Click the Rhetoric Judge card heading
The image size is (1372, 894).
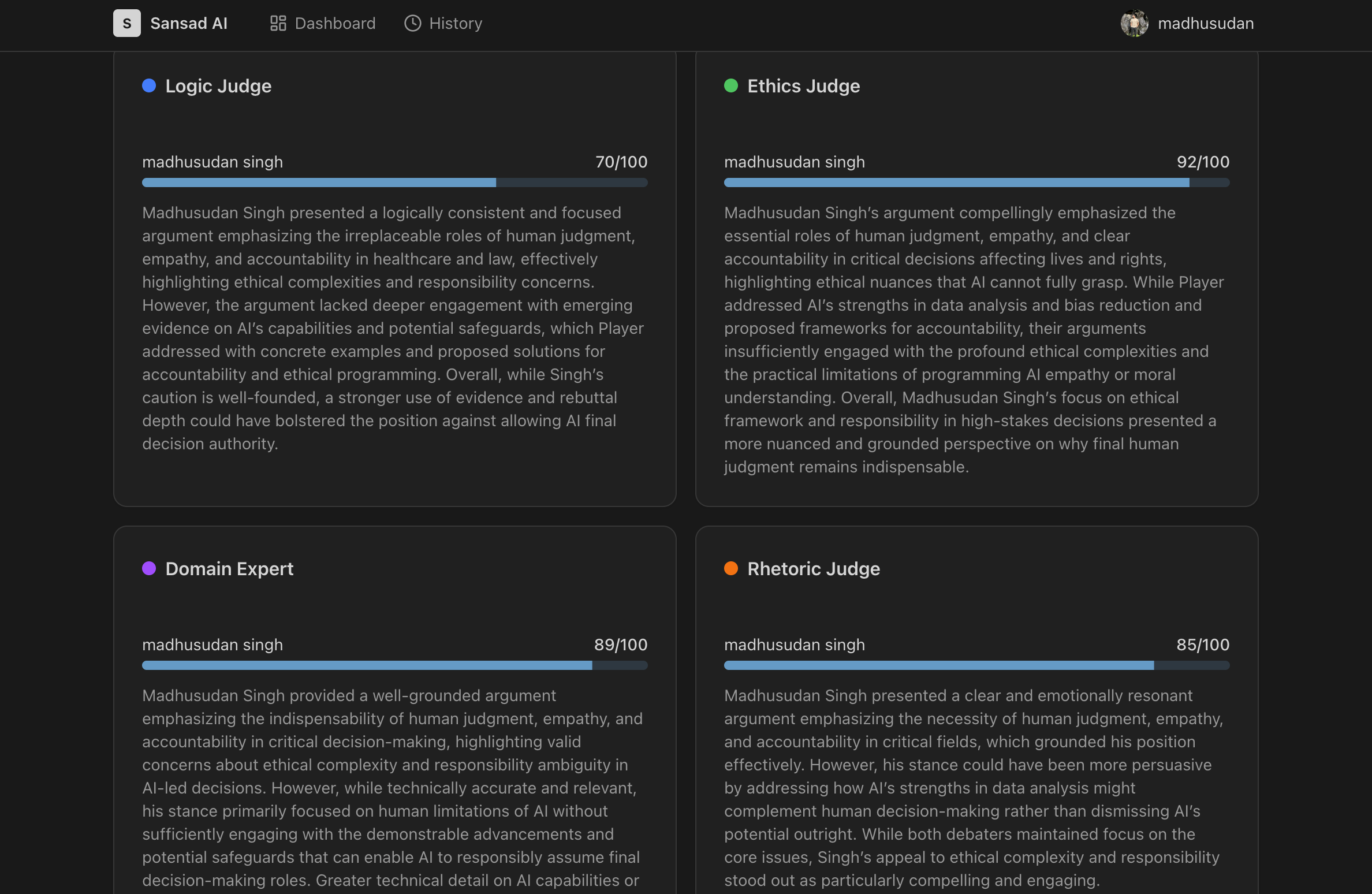pyautogui.click(x=813, y=568)
